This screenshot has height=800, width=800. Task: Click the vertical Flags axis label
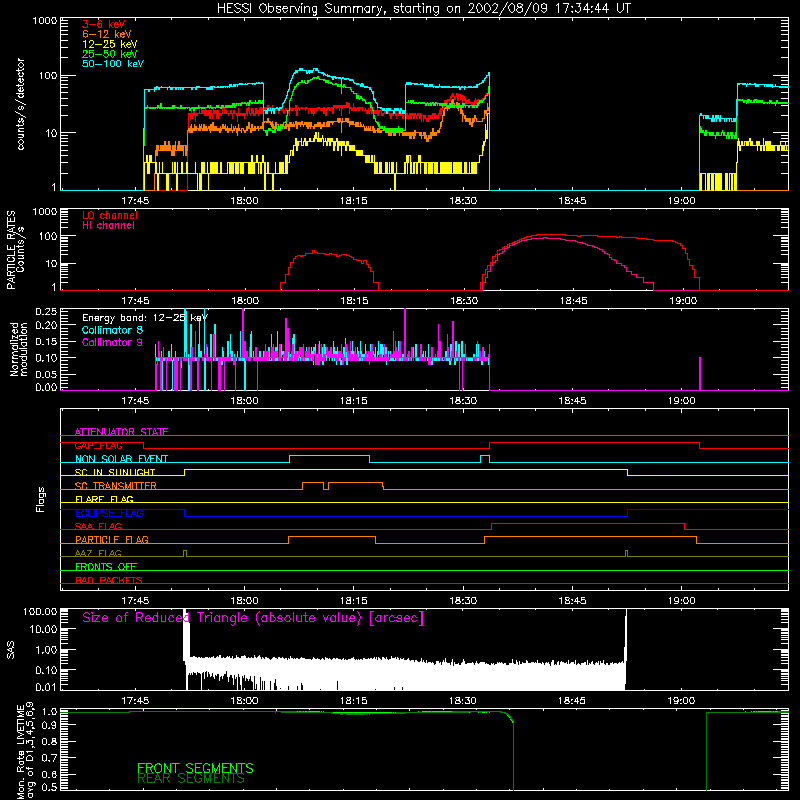point(41,499)
